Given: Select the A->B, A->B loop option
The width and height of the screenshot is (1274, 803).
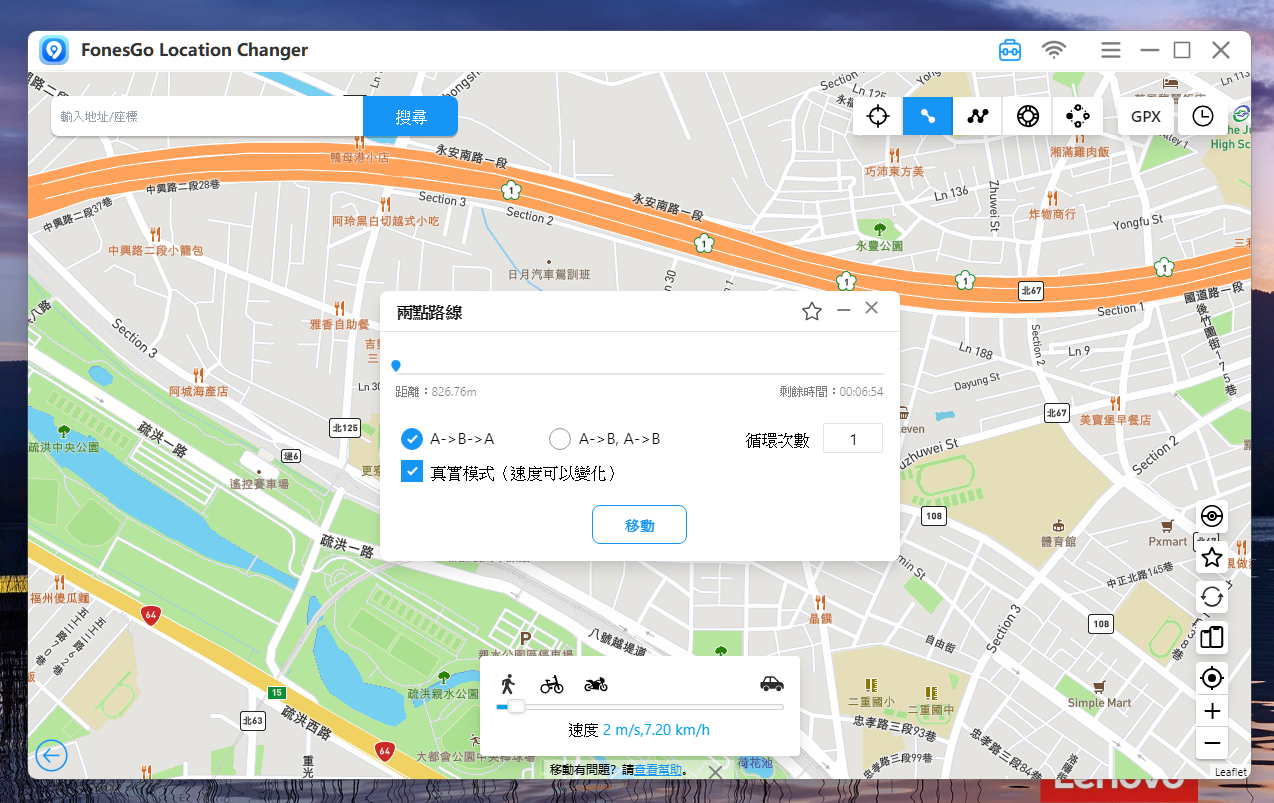Looking at the screenshot, I should [x=560, y=439].
